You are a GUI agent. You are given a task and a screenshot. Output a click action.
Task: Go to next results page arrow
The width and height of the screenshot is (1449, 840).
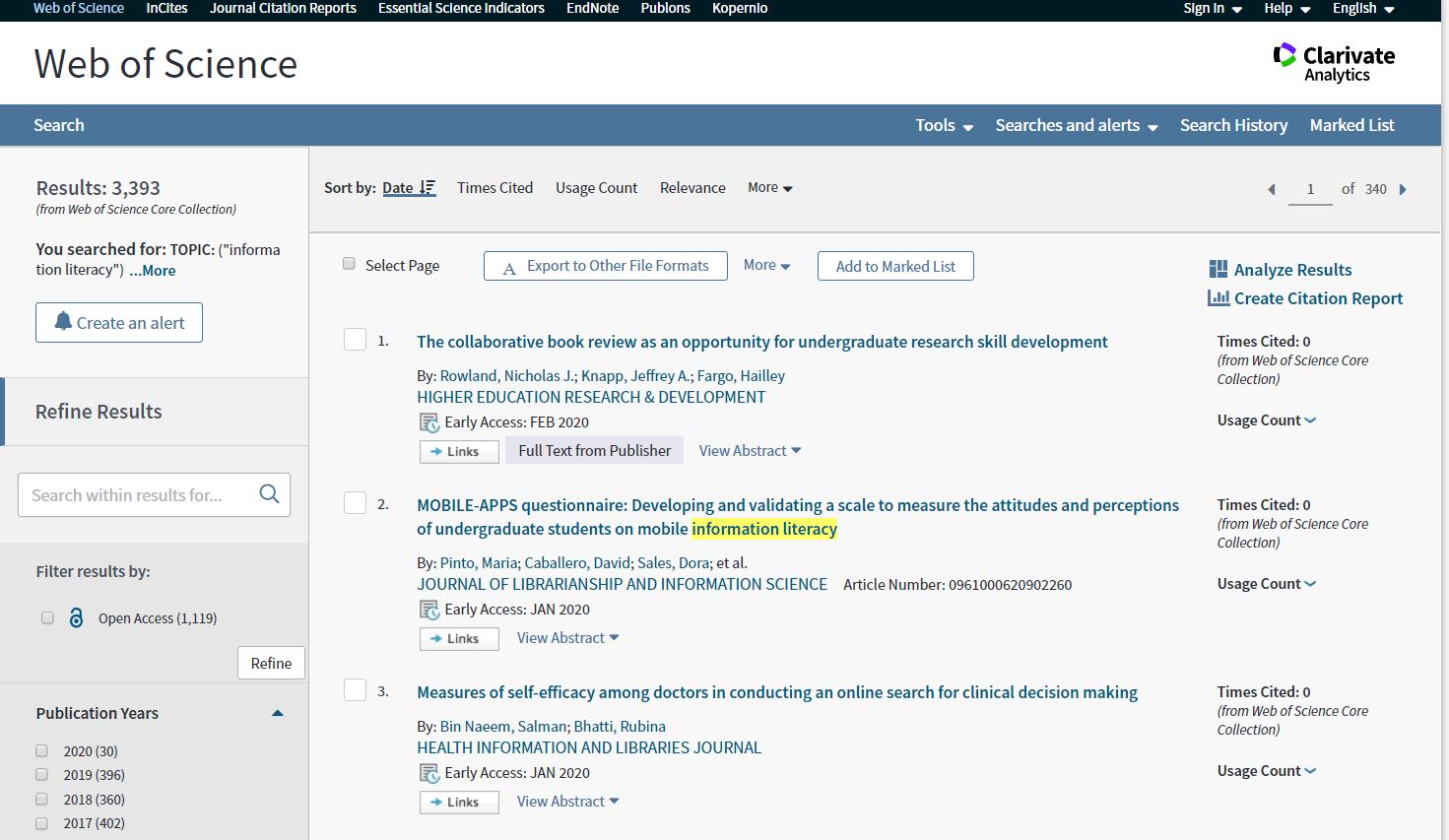pos(1403,189)
